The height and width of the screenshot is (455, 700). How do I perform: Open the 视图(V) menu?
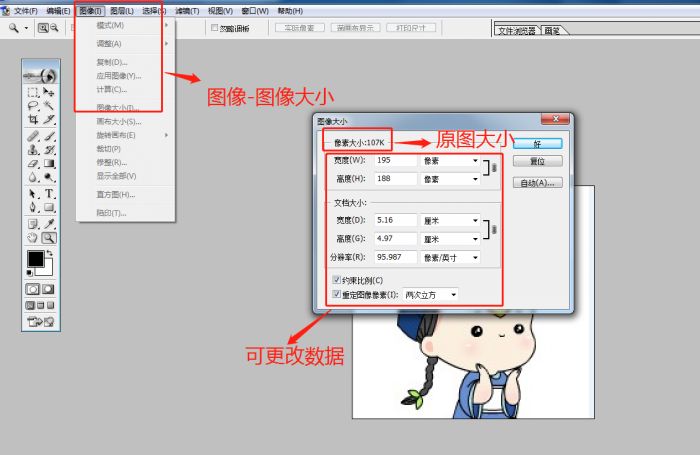220,11
